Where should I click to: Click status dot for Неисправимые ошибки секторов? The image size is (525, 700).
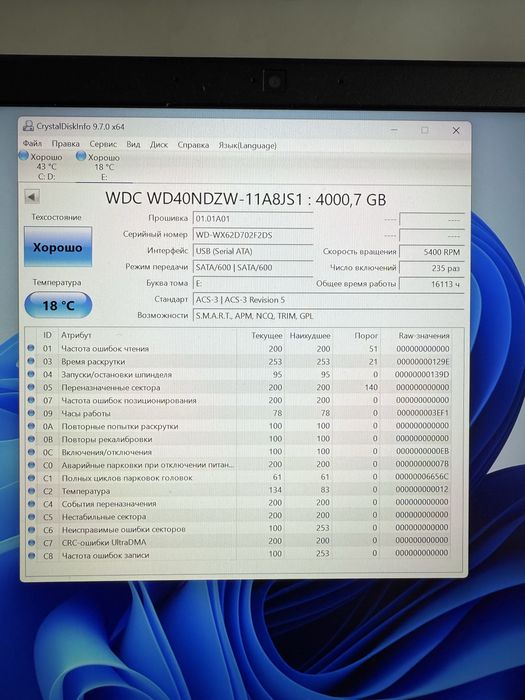(31, 529)
